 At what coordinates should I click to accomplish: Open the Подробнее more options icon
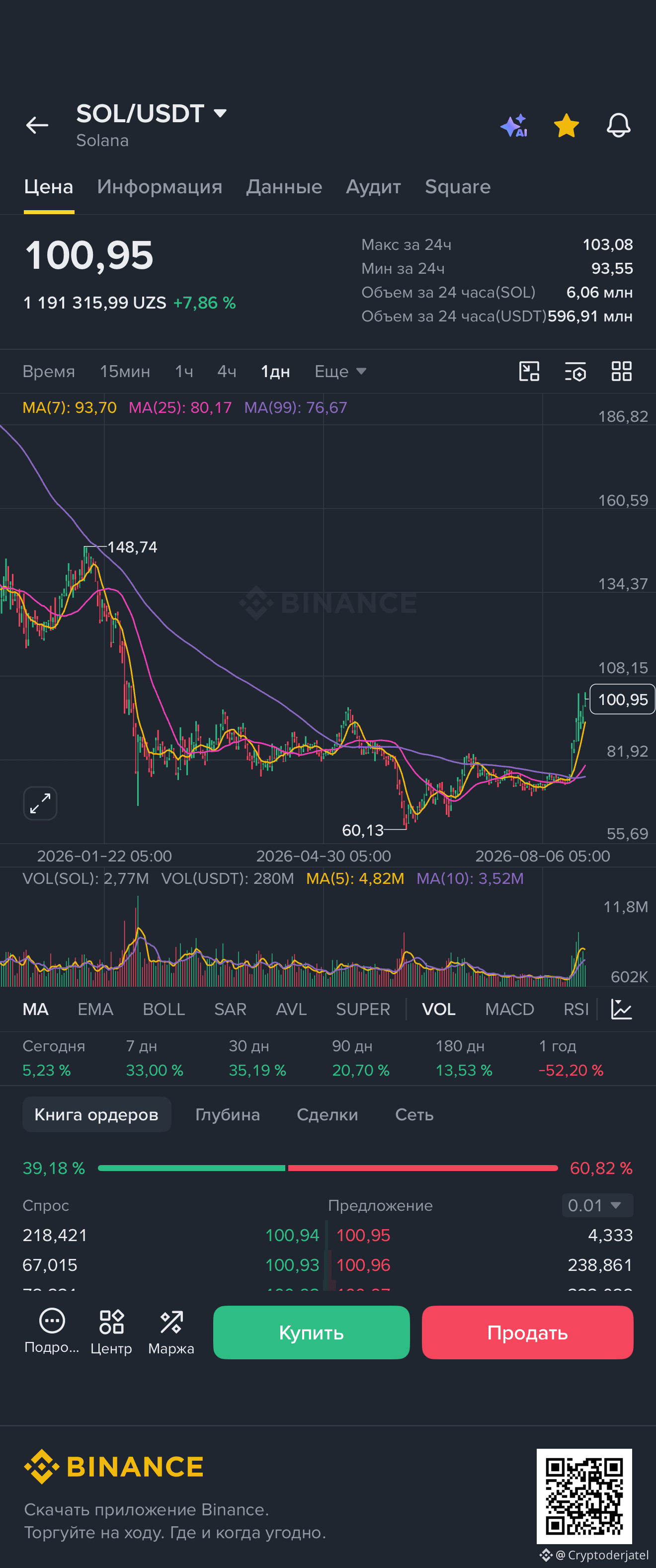coord(52,1331)
